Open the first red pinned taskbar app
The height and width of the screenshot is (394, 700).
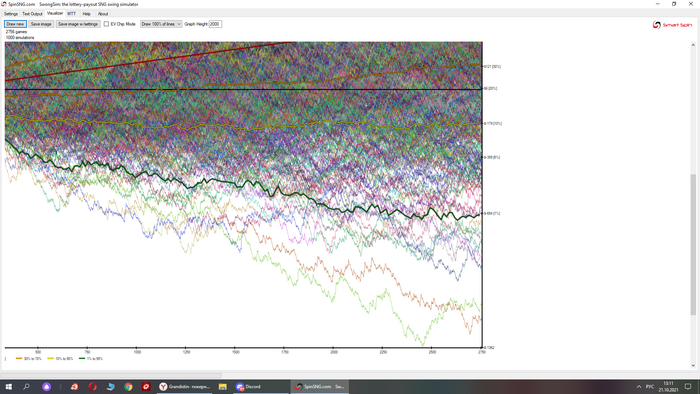(75, 386)
